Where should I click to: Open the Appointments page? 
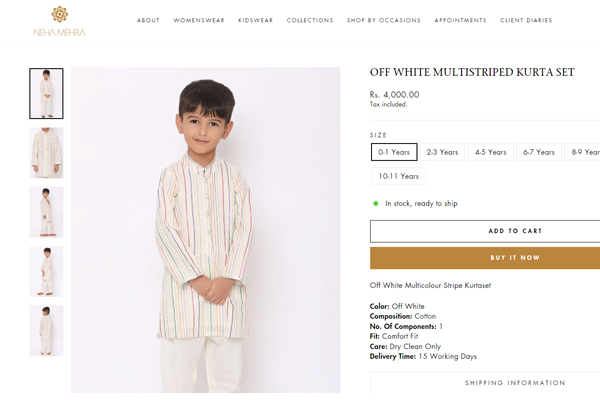pos(460,20)
